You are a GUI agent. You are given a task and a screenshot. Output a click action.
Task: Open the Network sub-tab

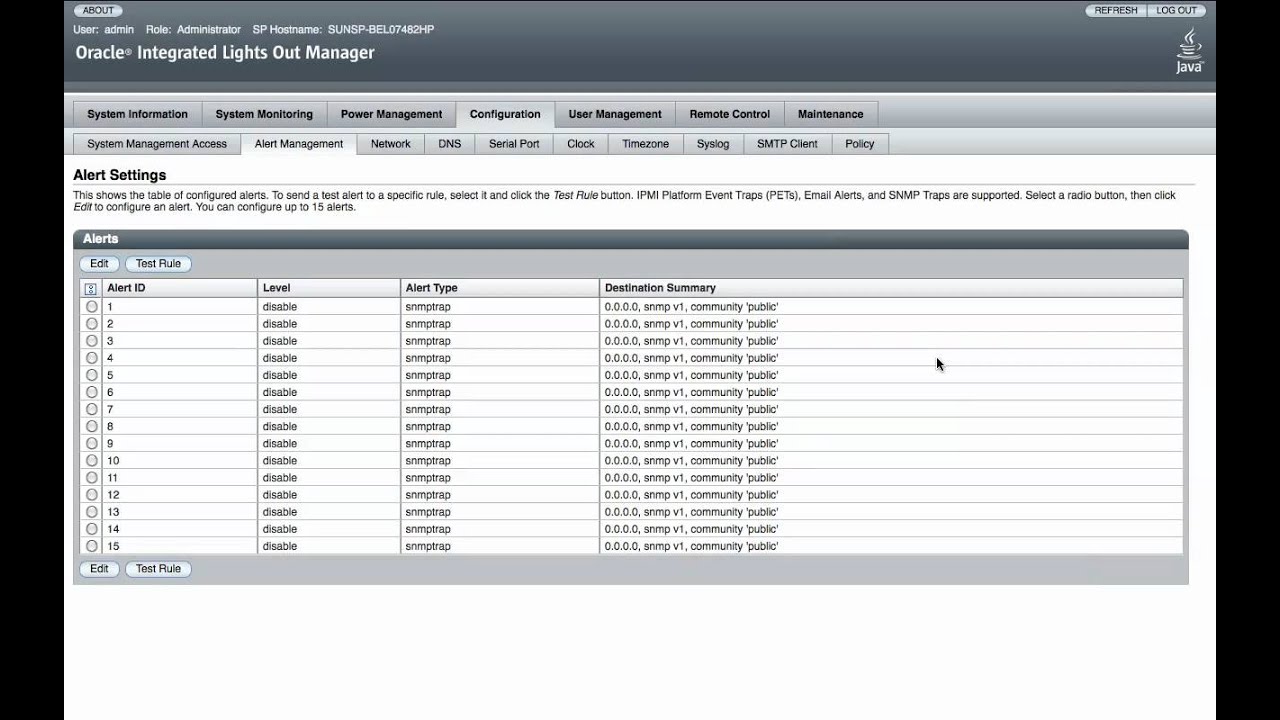coord(391,144)
